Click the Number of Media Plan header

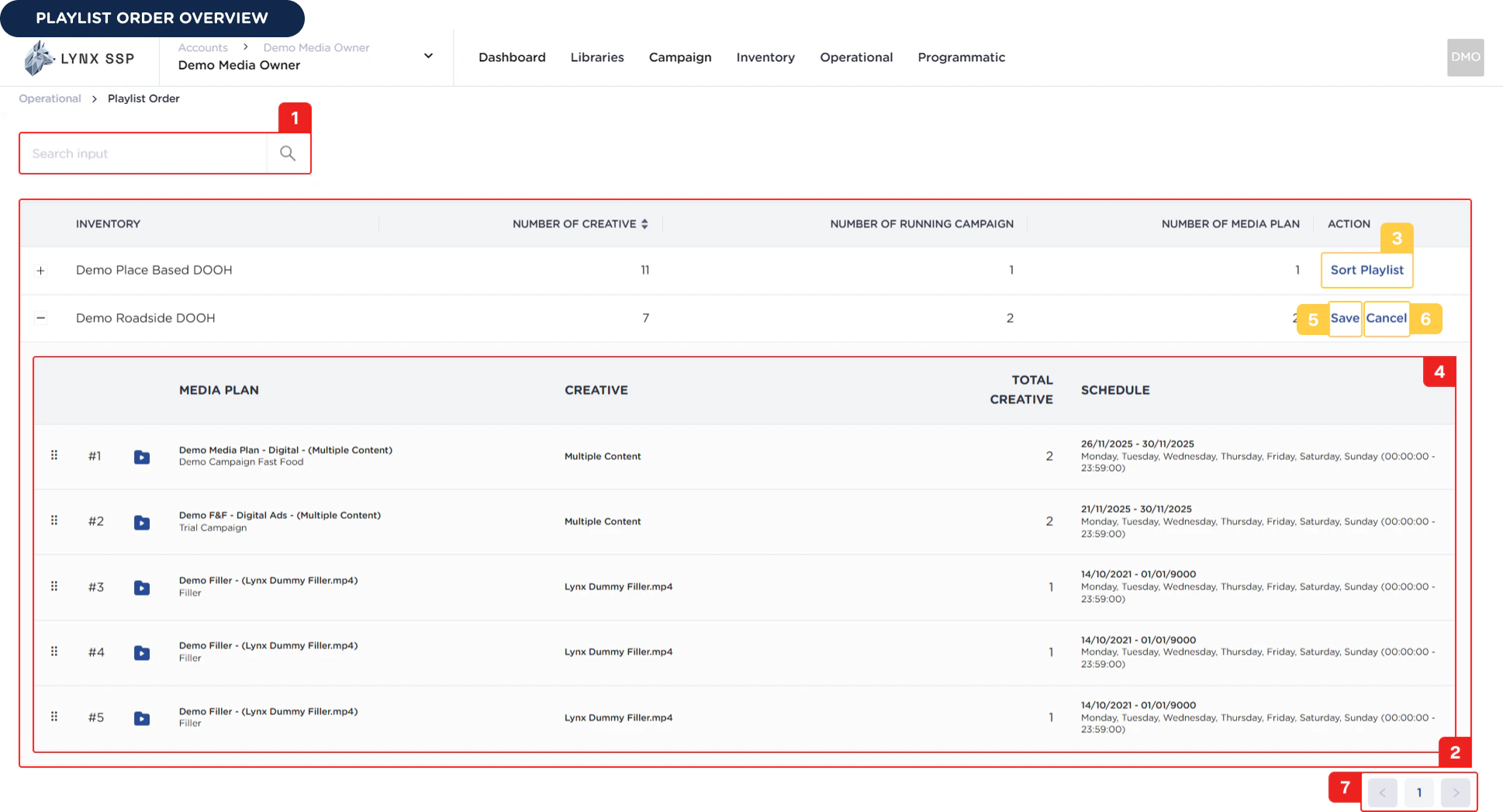tap(1230, 224)
